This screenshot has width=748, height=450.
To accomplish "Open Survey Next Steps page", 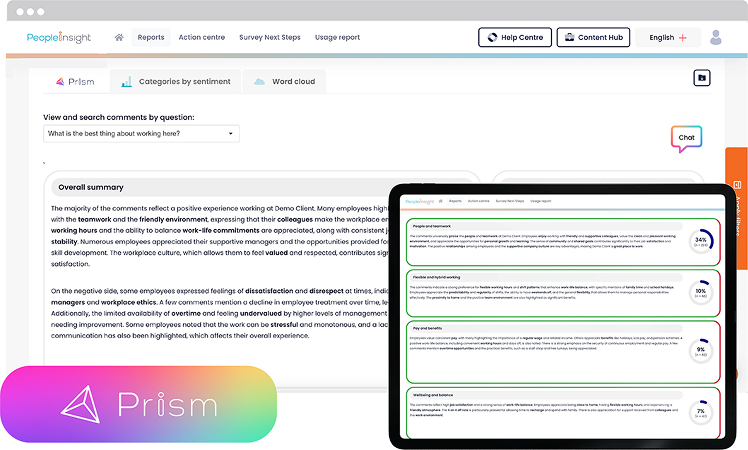I will (x=269, y=38).
